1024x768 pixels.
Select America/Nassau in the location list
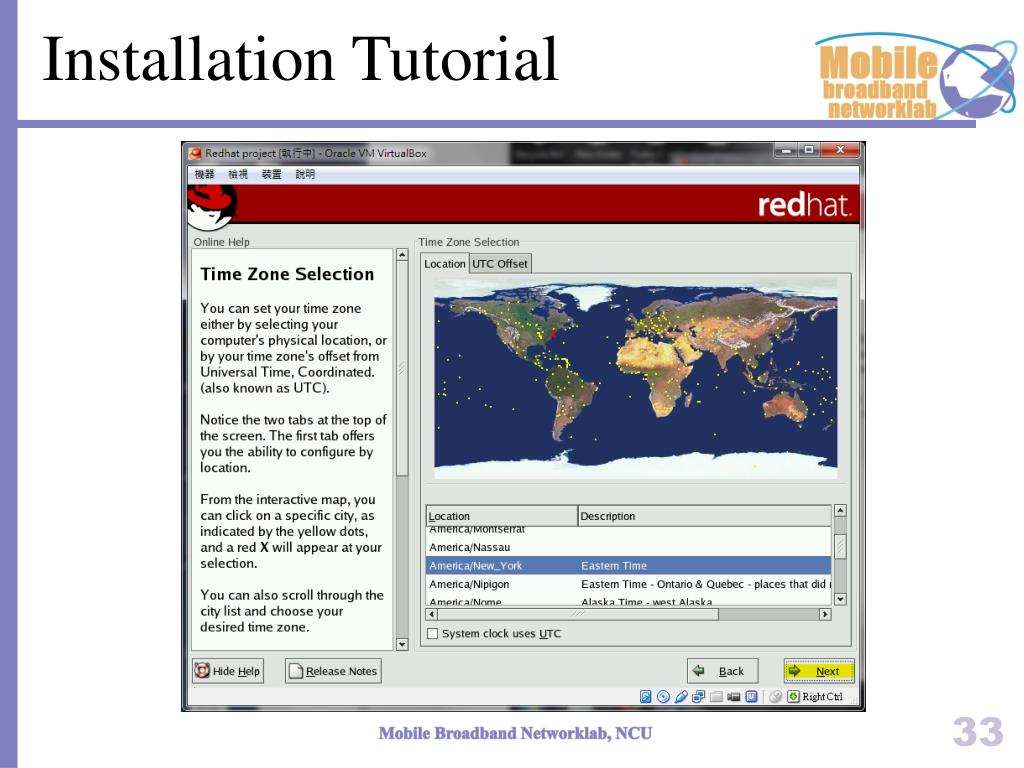pyautogui.click(x=628, y=547)
